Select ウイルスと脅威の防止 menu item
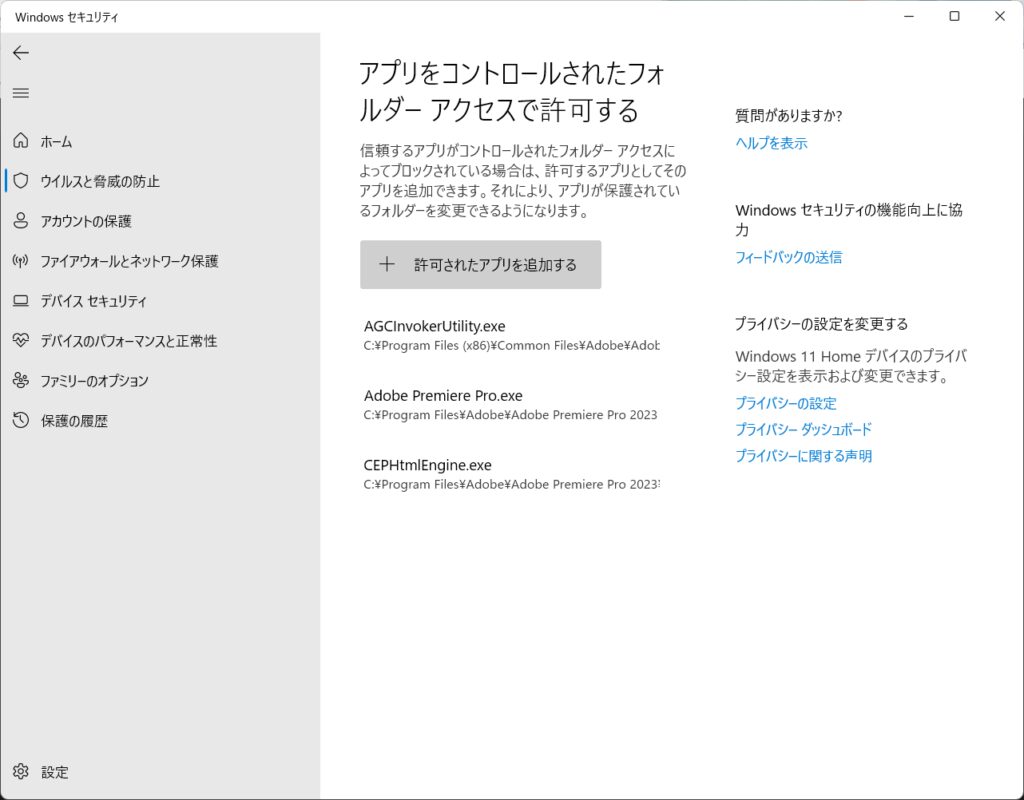 160,181
